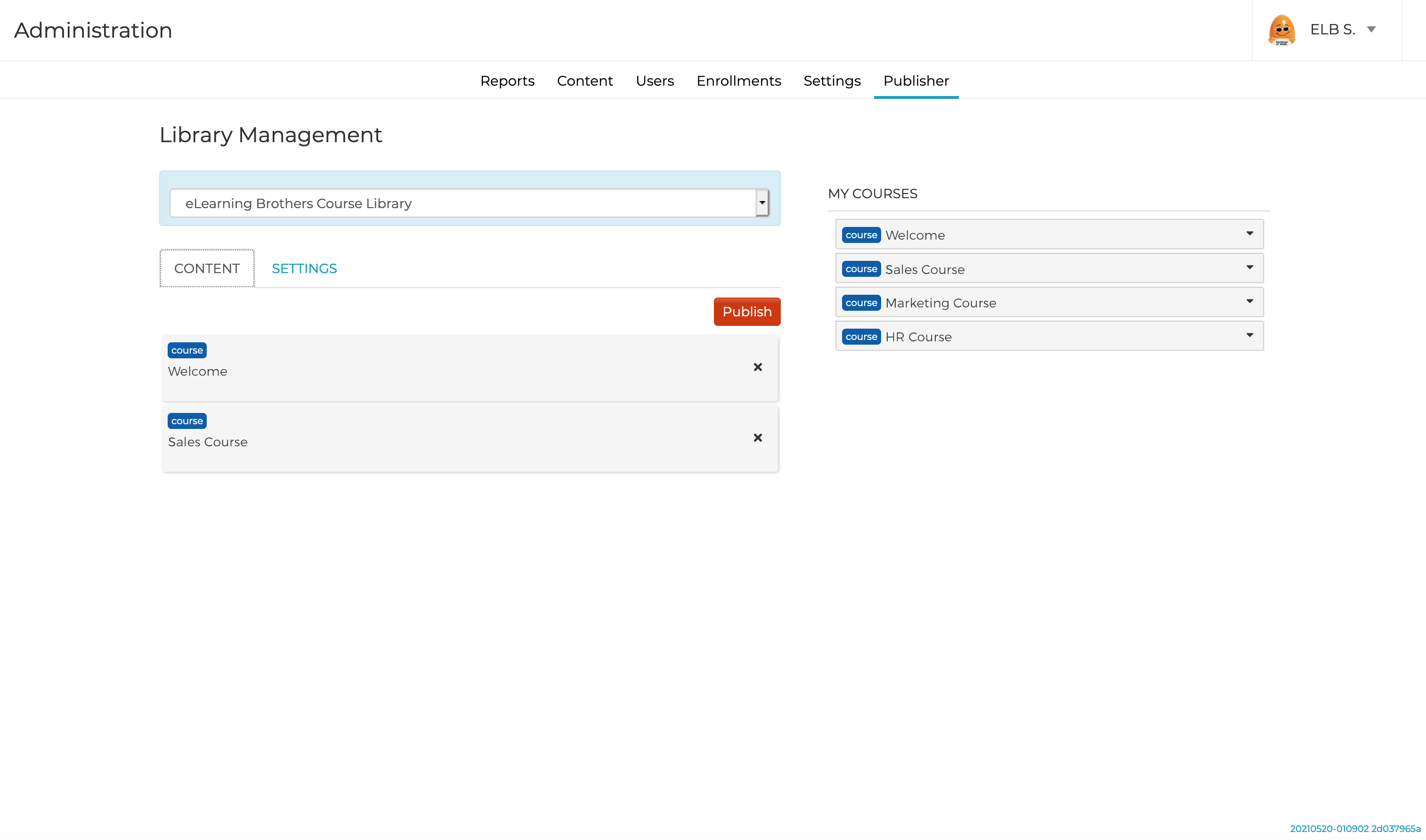Open Settings in top navigation
Image resolution: width=1426 pixels, height=840 pixels.
pos(832,81)
